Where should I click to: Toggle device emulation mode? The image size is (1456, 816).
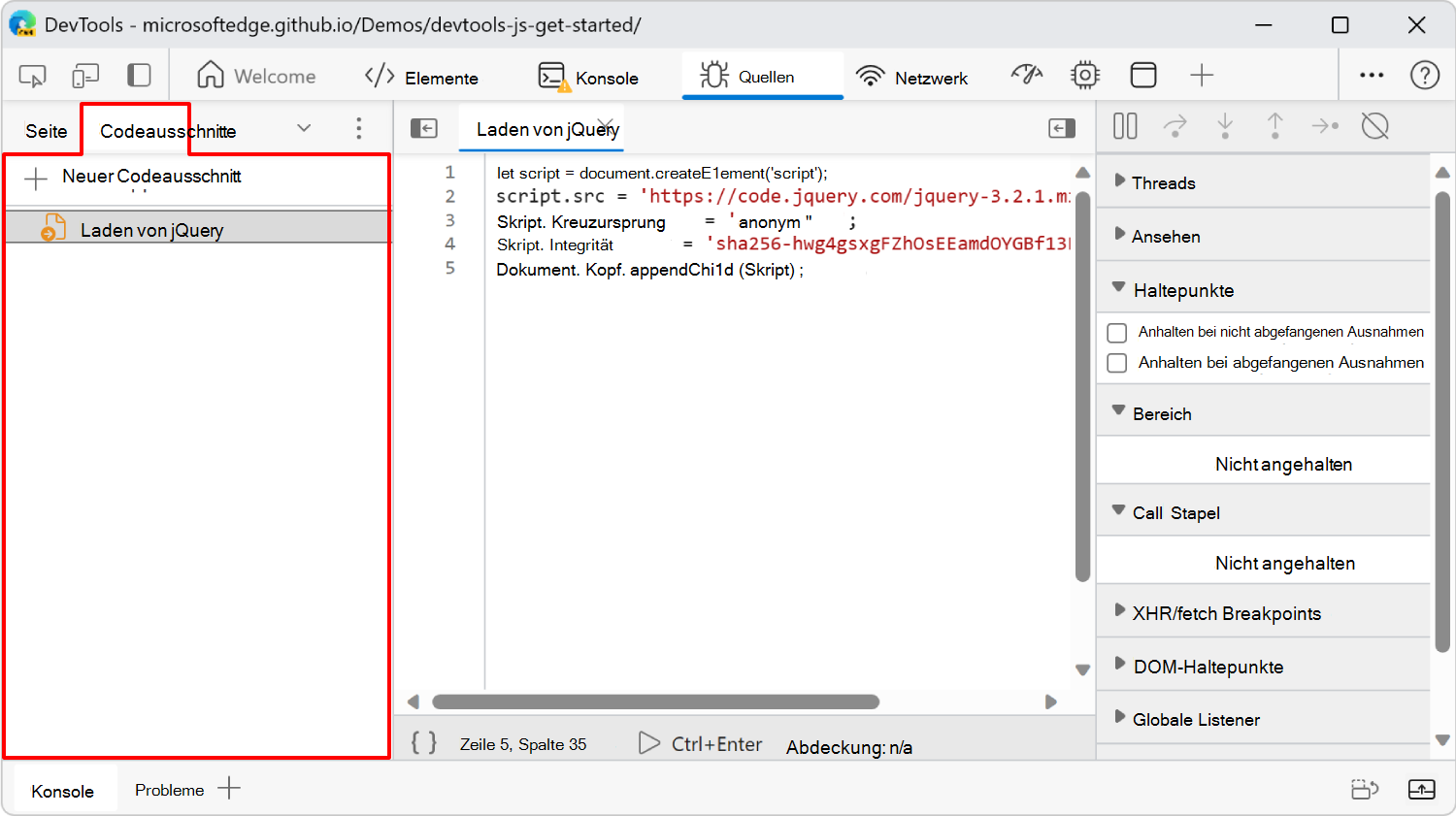click(x=85, y=75)
